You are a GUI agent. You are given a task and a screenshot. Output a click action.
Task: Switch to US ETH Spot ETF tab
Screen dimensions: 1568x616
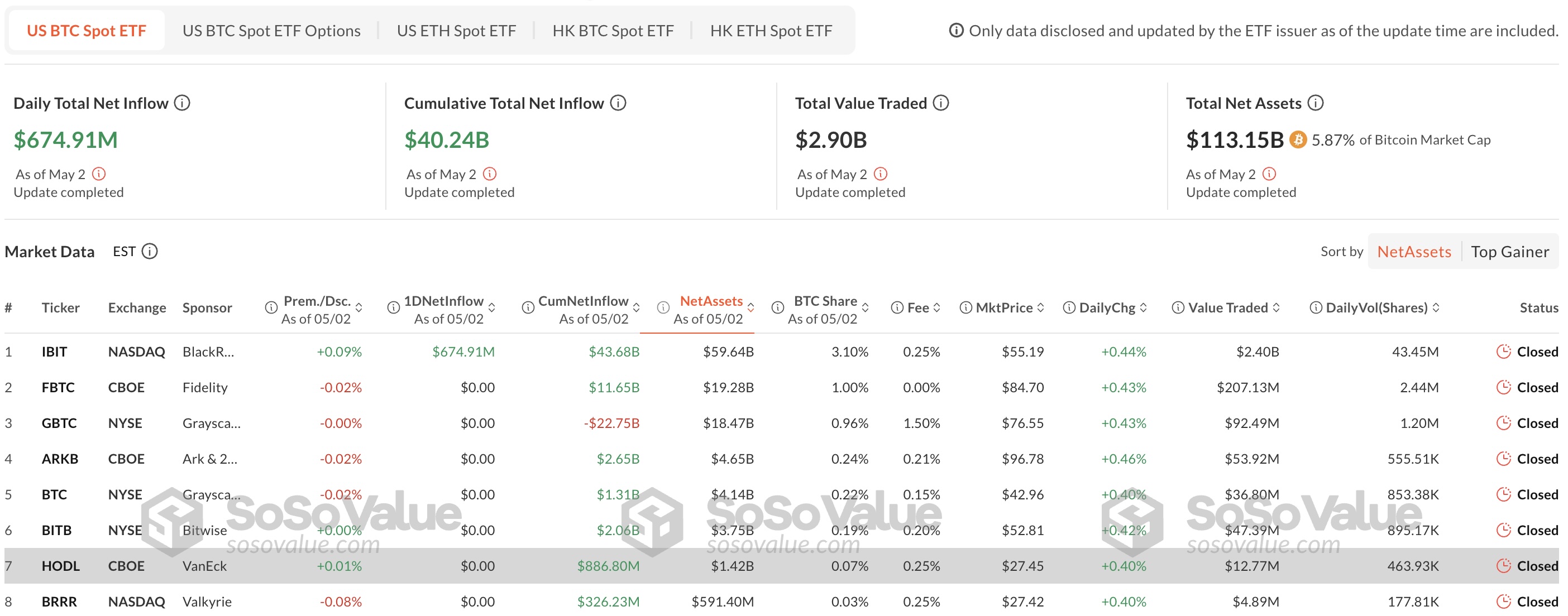click(456, 30)
